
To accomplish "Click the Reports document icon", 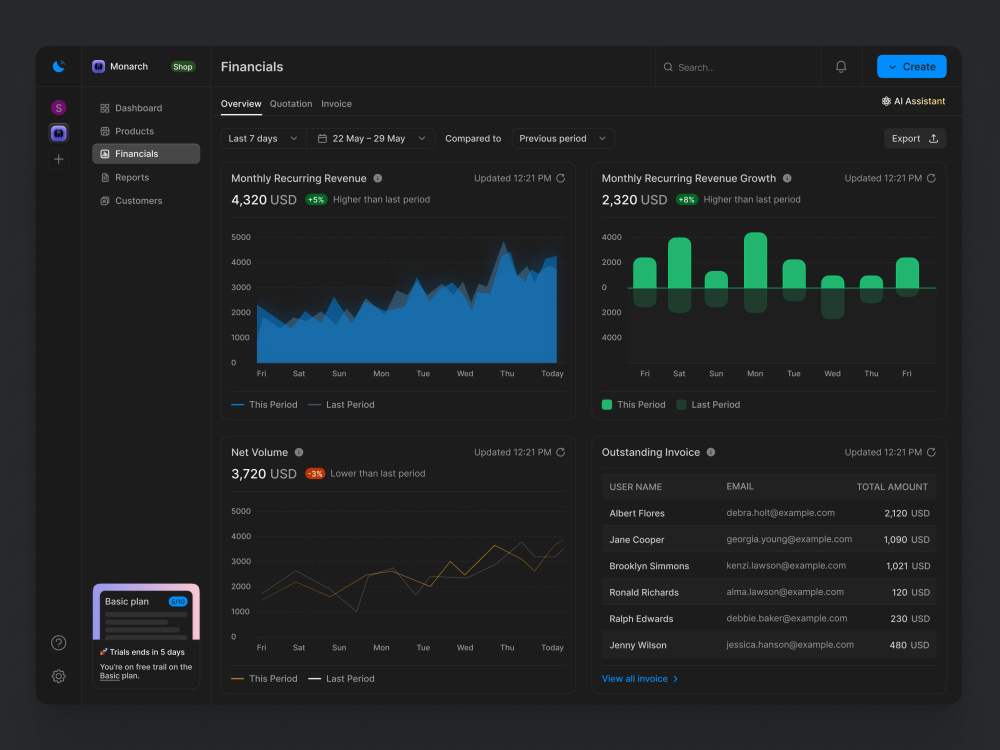I will [105, 178].
